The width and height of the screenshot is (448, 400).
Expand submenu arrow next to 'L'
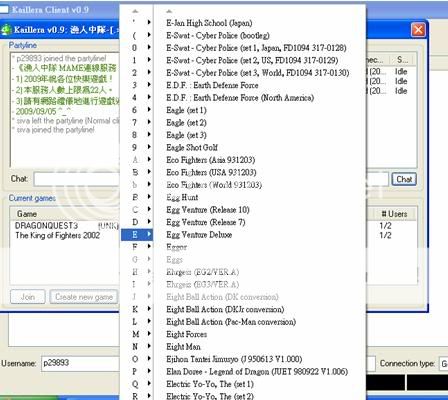149,322
